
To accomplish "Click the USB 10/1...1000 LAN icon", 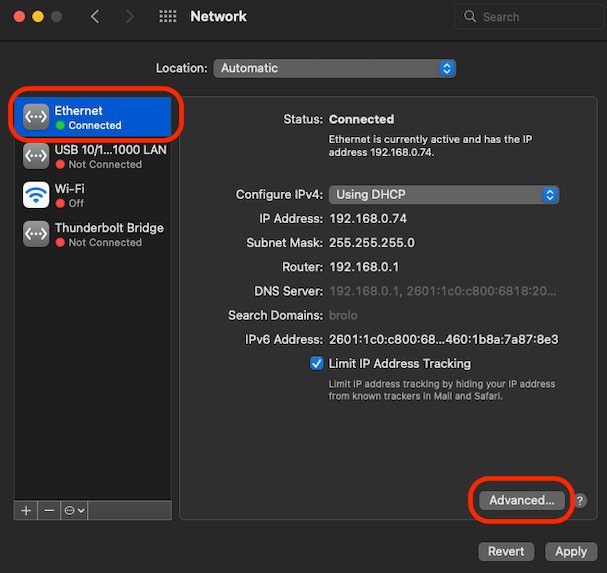I will pos(36,156).
